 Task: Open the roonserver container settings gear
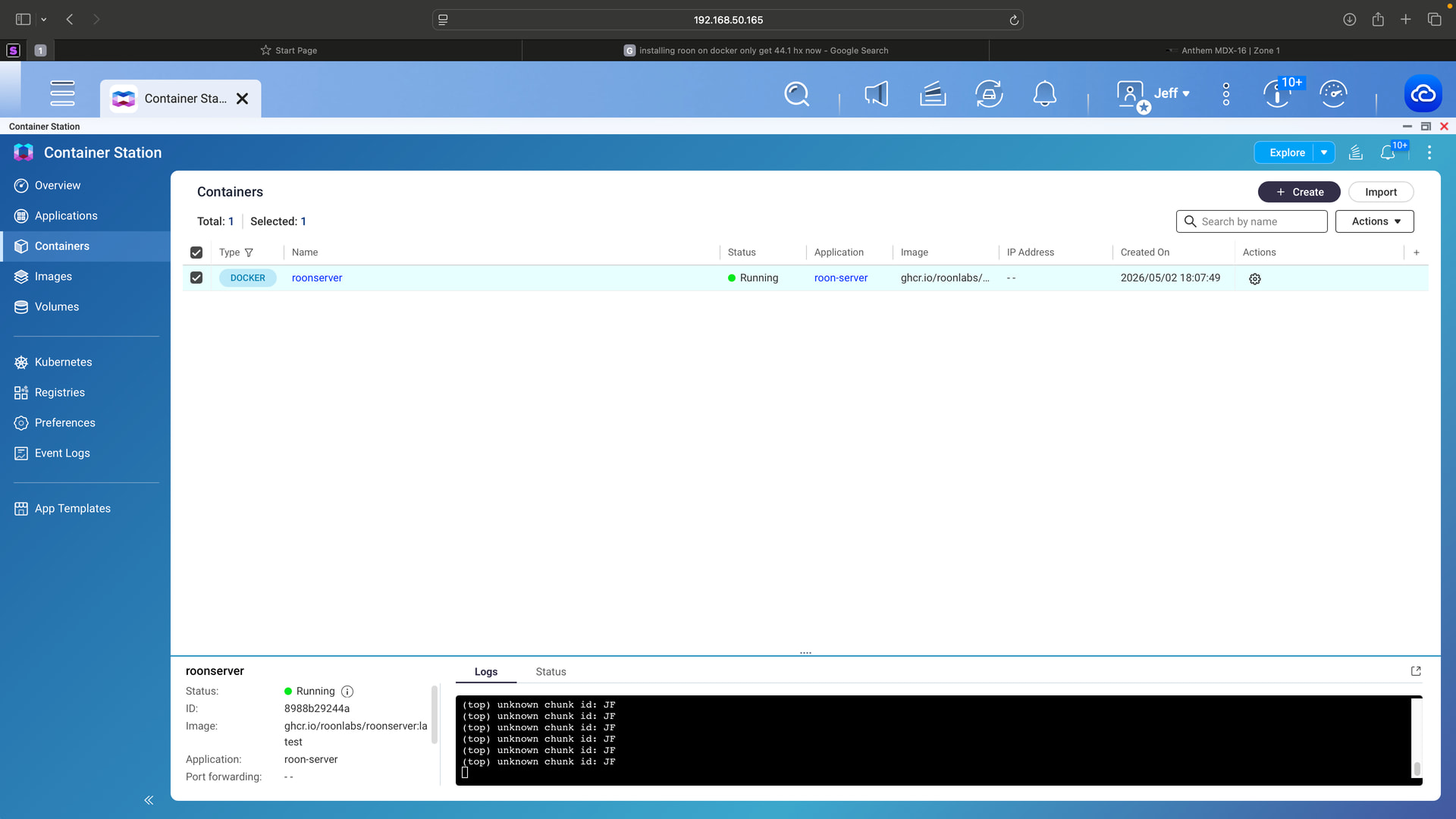[1255, 279]
